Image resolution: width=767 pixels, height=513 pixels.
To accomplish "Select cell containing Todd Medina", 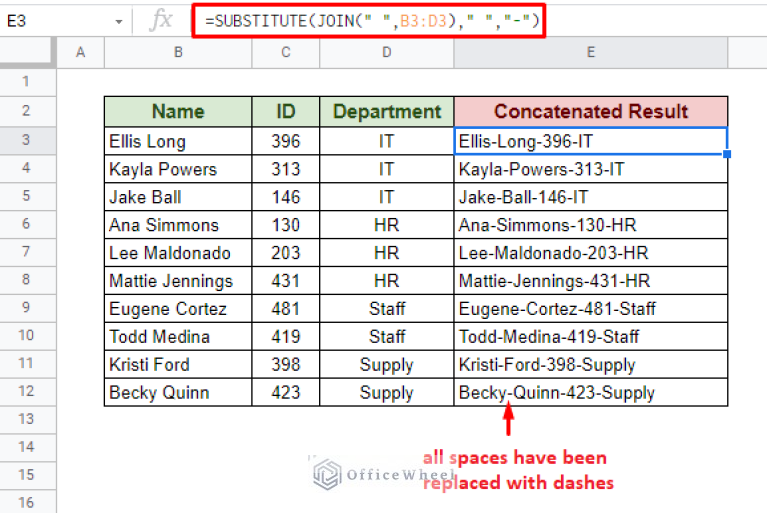I will coord(178,336).
